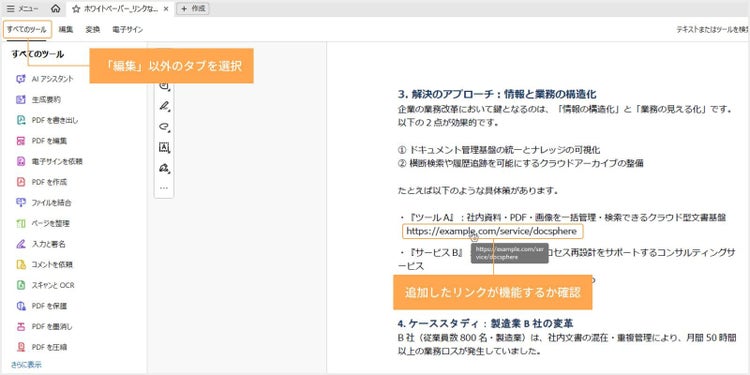The width and height of the screenshot is (750, 375).
Task: Select the signature pen tool in quick toolbar
Action: coord(164,168)
